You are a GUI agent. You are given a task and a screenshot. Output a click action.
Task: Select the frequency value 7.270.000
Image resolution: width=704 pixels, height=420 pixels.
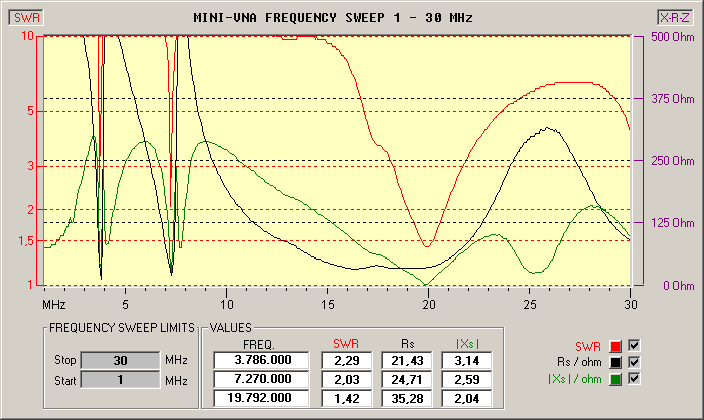tap(261, 379)
